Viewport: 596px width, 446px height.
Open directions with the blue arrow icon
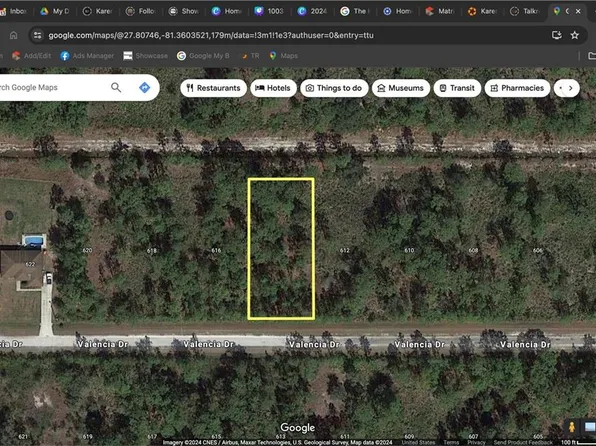click(x=144, y=87)
